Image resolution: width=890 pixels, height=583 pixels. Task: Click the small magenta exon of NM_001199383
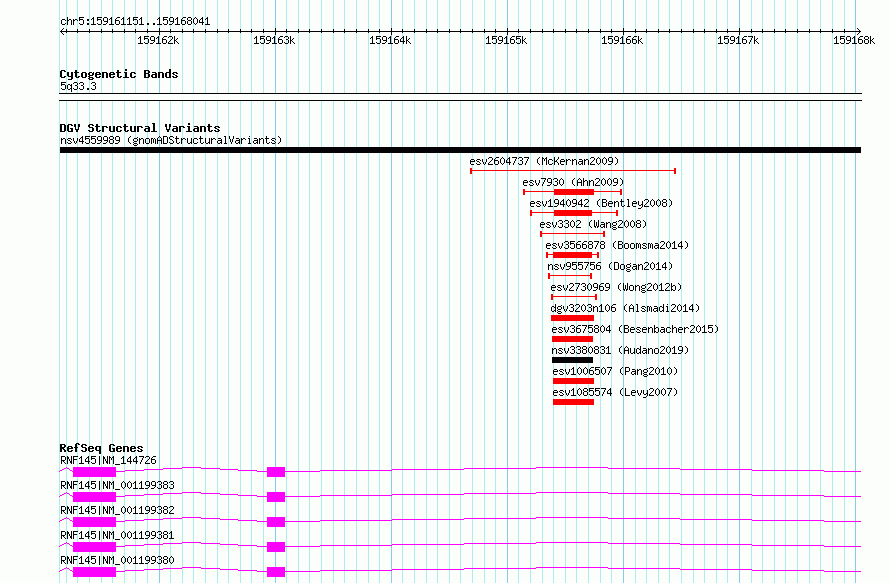[276, 497]
